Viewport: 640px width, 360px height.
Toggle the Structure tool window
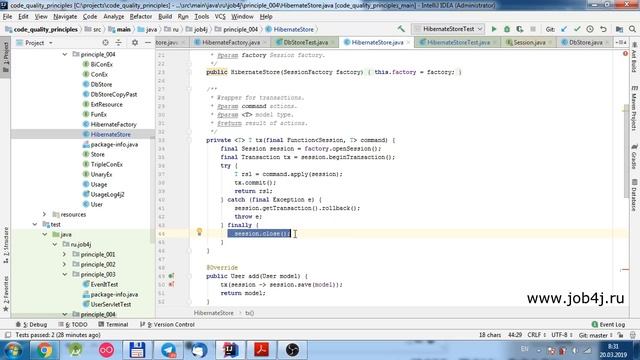click(x=6, y=244)
